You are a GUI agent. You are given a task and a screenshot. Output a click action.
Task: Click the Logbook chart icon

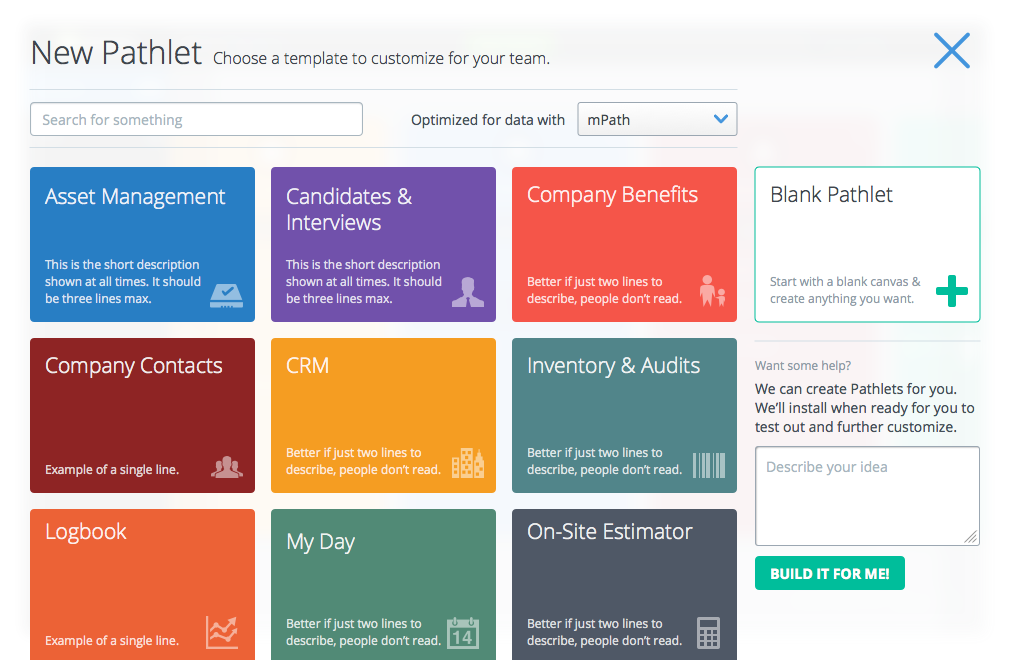(x=222, y=632)
